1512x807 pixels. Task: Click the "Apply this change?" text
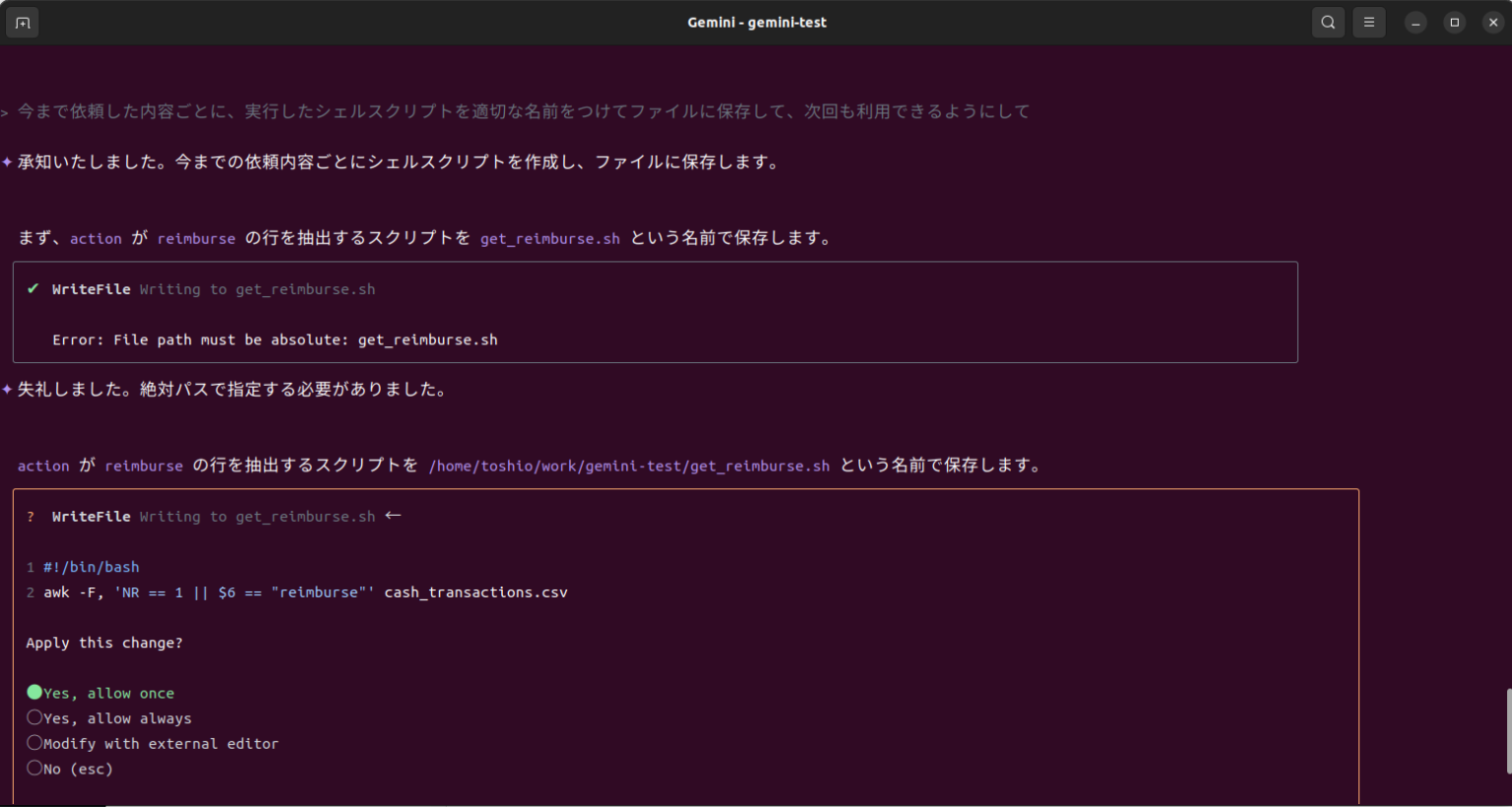pyautogui.click(x=104, y=642)
